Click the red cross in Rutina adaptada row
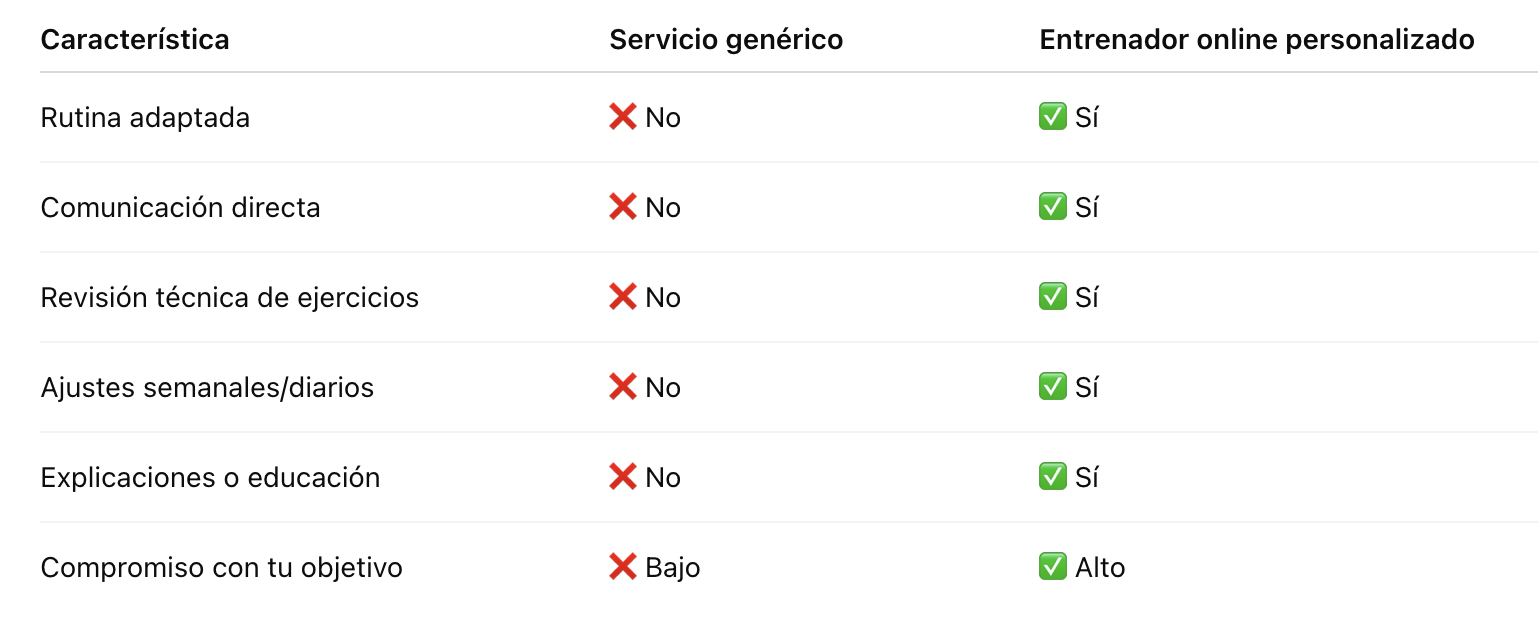This screenshot has height=626, width=1538. [x=622, y=118]
